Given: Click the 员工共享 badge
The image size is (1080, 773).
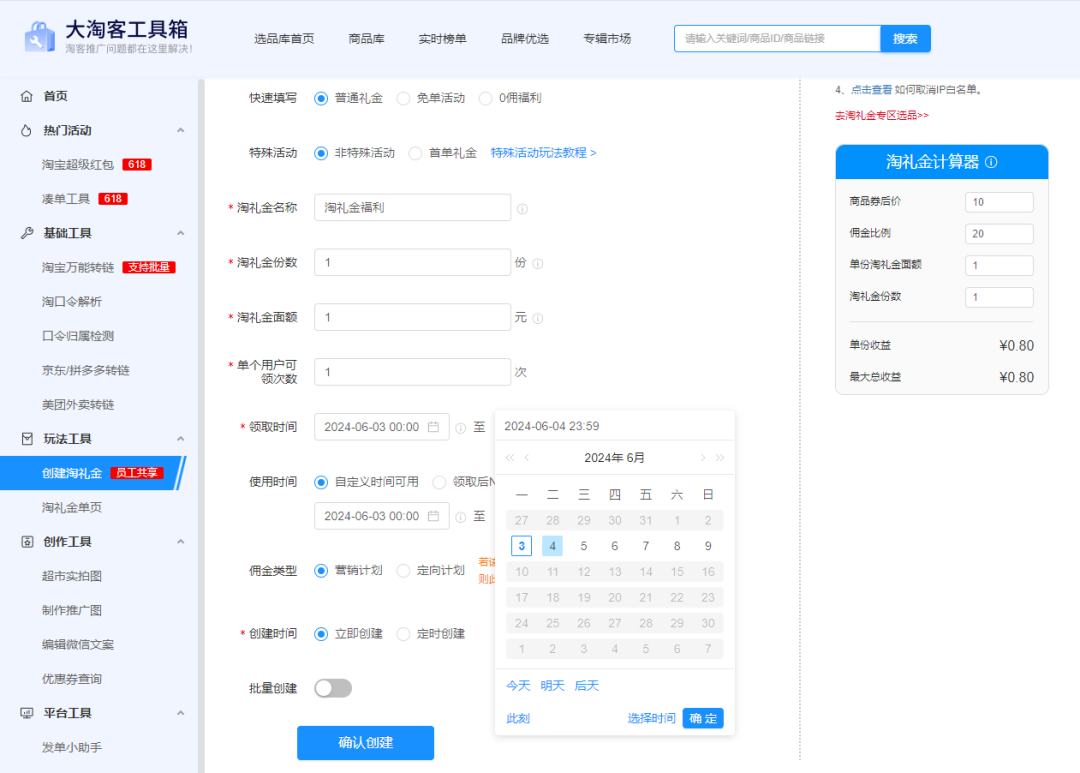Looking at the screenshot, I should tap(136, 473).
